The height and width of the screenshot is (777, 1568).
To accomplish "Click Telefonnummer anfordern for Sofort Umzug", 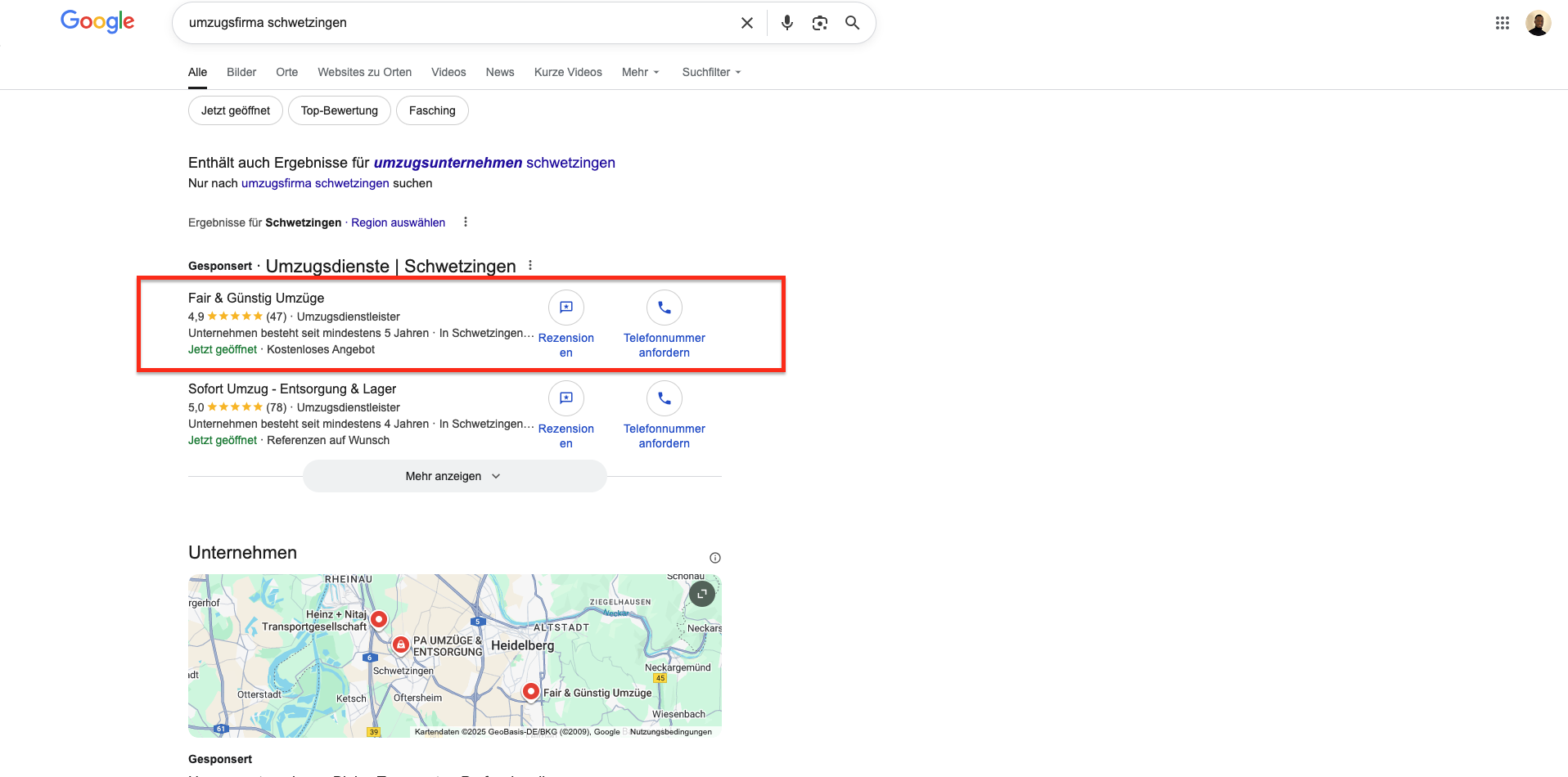I will click(665, 436).
